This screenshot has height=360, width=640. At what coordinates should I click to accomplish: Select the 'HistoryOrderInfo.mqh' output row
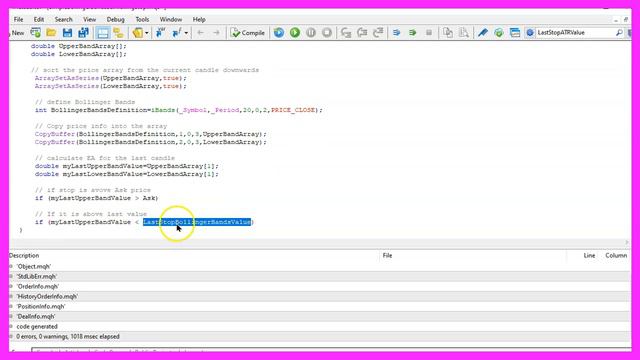click(x=320, y=296)
